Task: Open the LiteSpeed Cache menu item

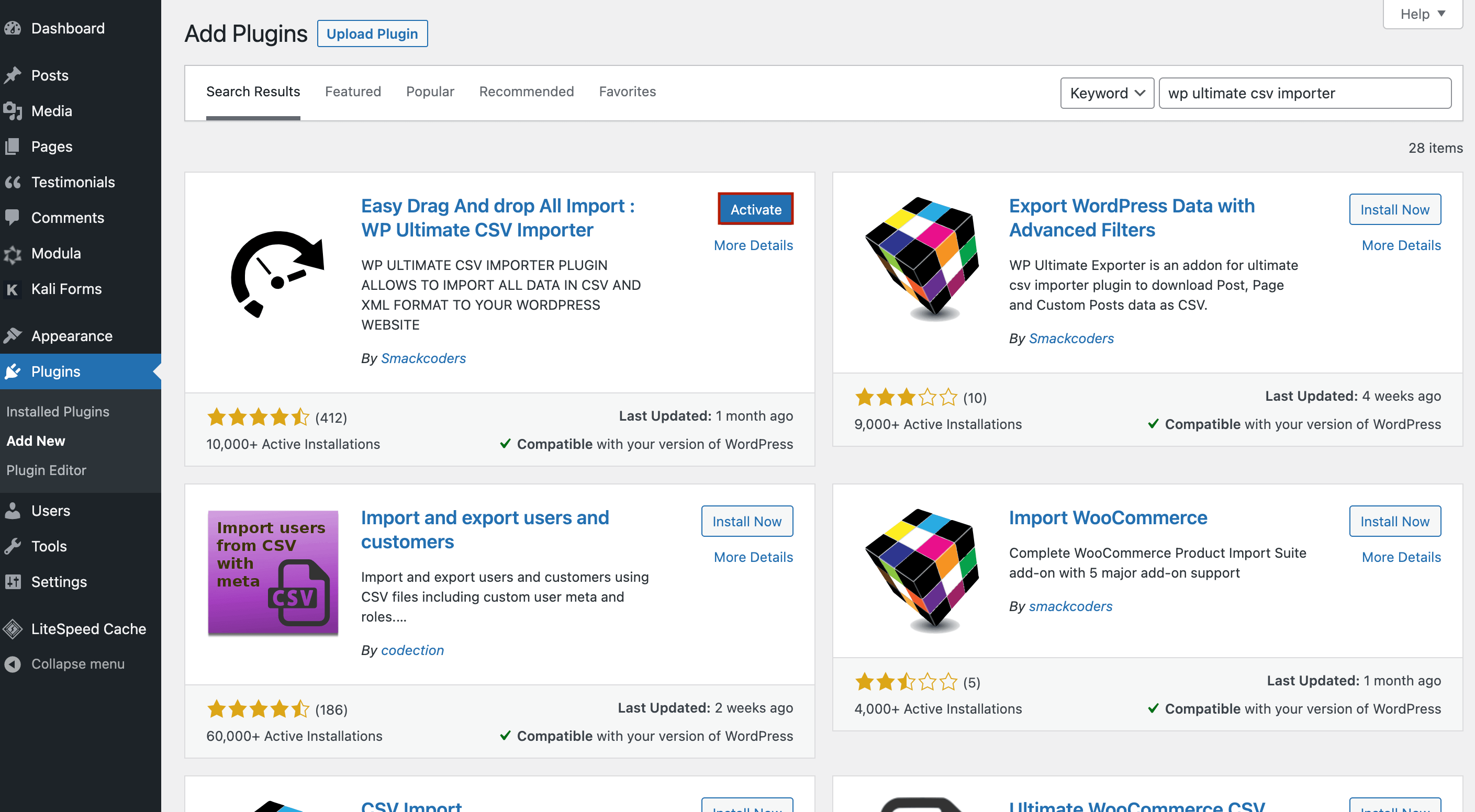Action: tap(81, 629)
